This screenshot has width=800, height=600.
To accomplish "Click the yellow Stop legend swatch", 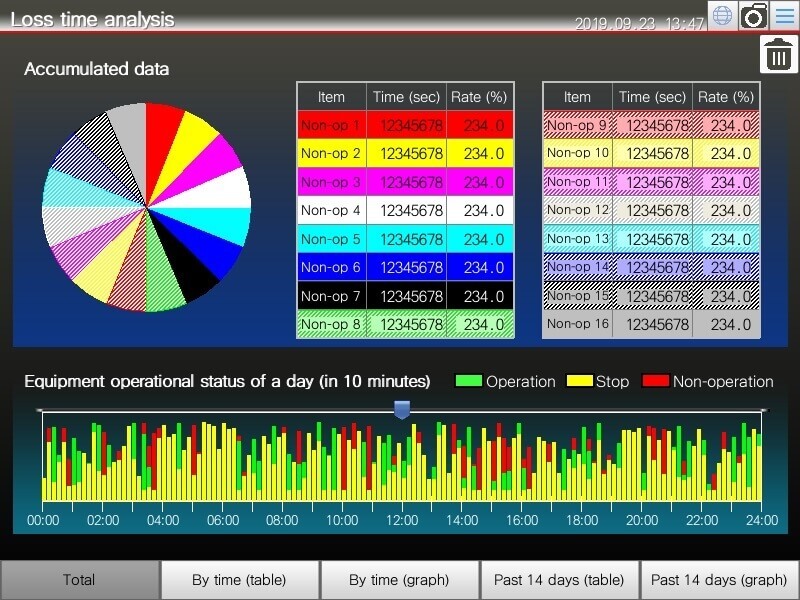I will click(580, 381).
